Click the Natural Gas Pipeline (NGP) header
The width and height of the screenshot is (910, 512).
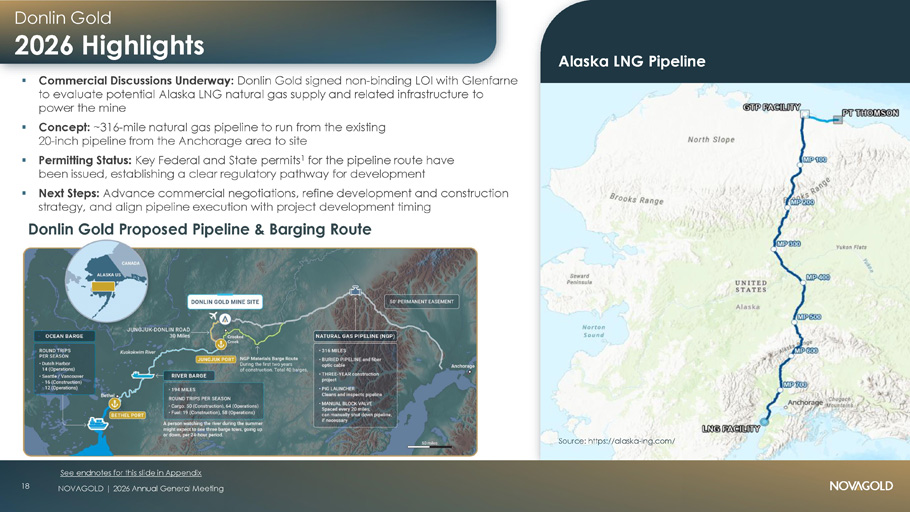coord(355,336)
